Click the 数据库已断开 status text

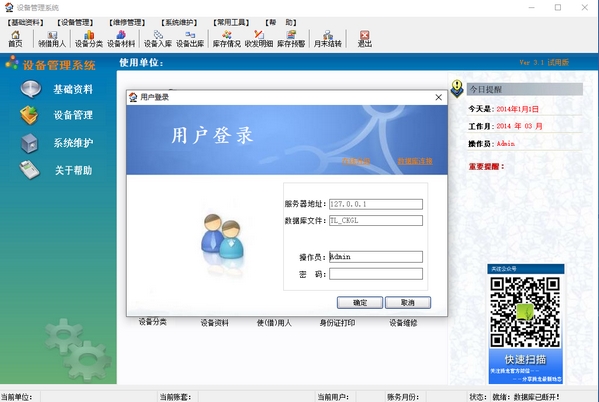tap(537, 397)
